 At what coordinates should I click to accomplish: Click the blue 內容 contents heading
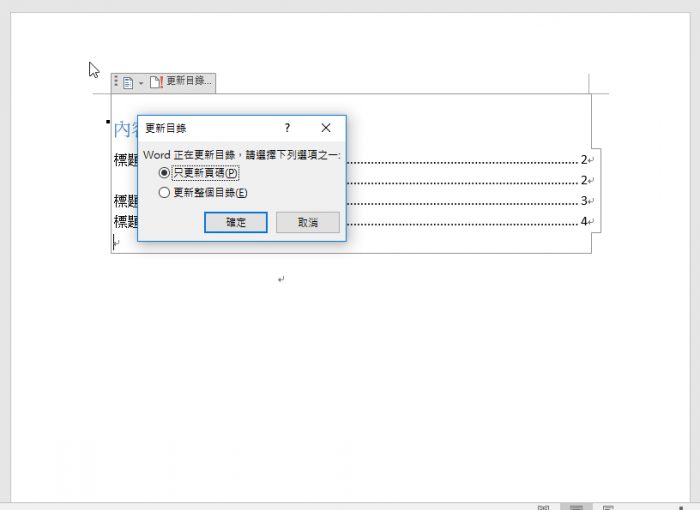coord(125,130)
